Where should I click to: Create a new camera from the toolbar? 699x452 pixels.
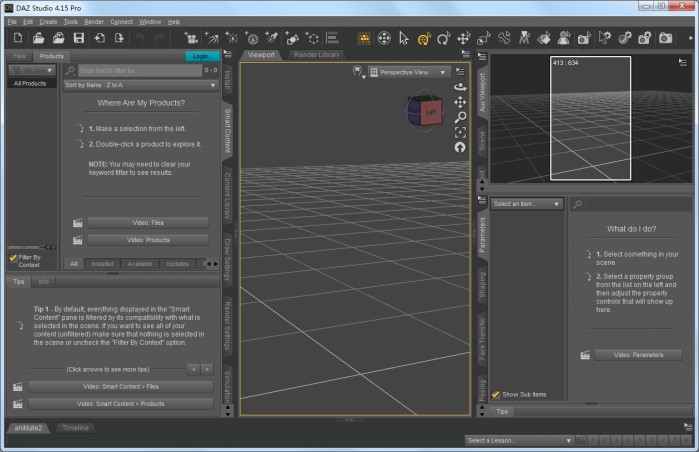pos(191,38)
